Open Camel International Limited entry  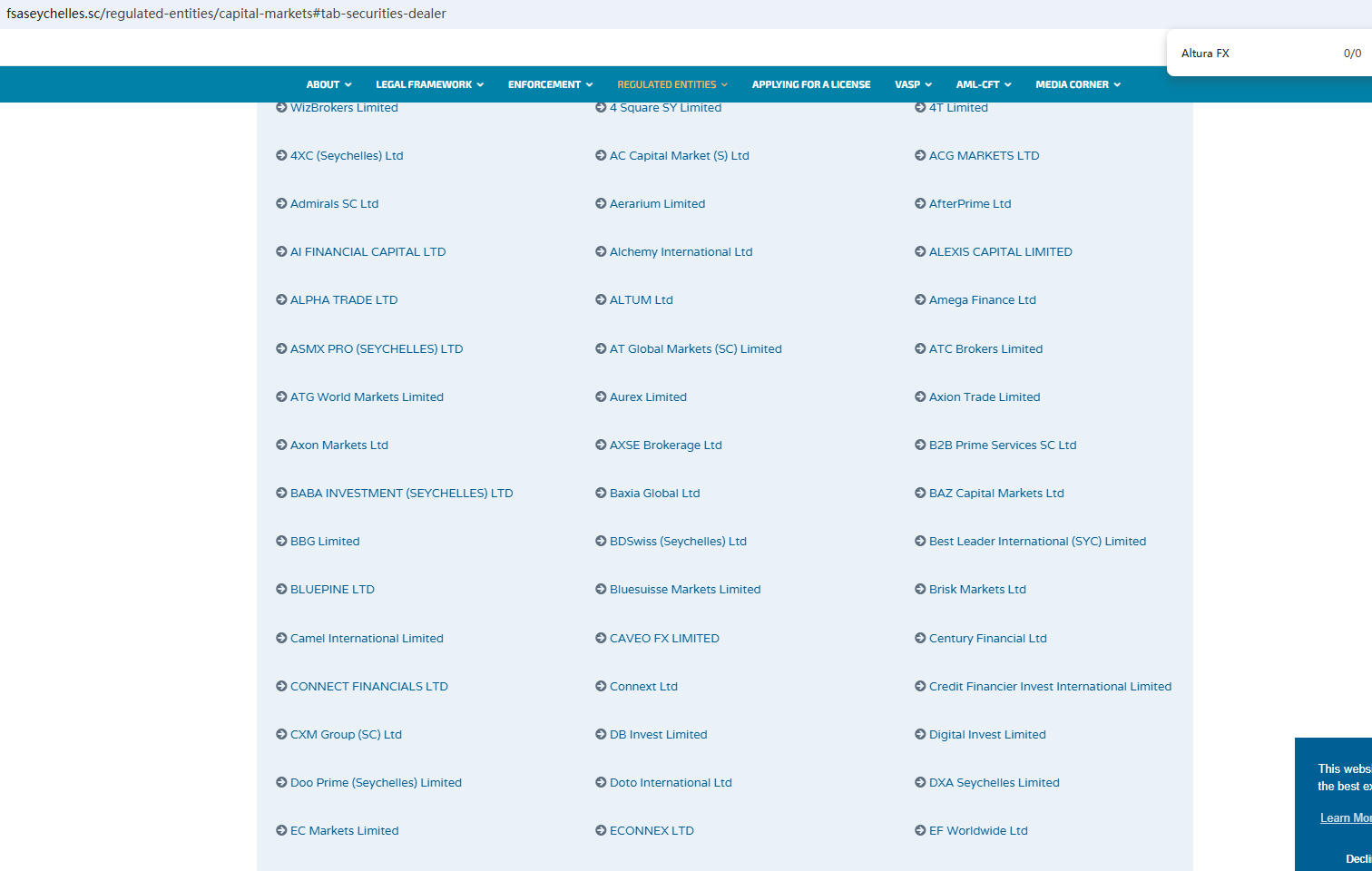point(367,638)
